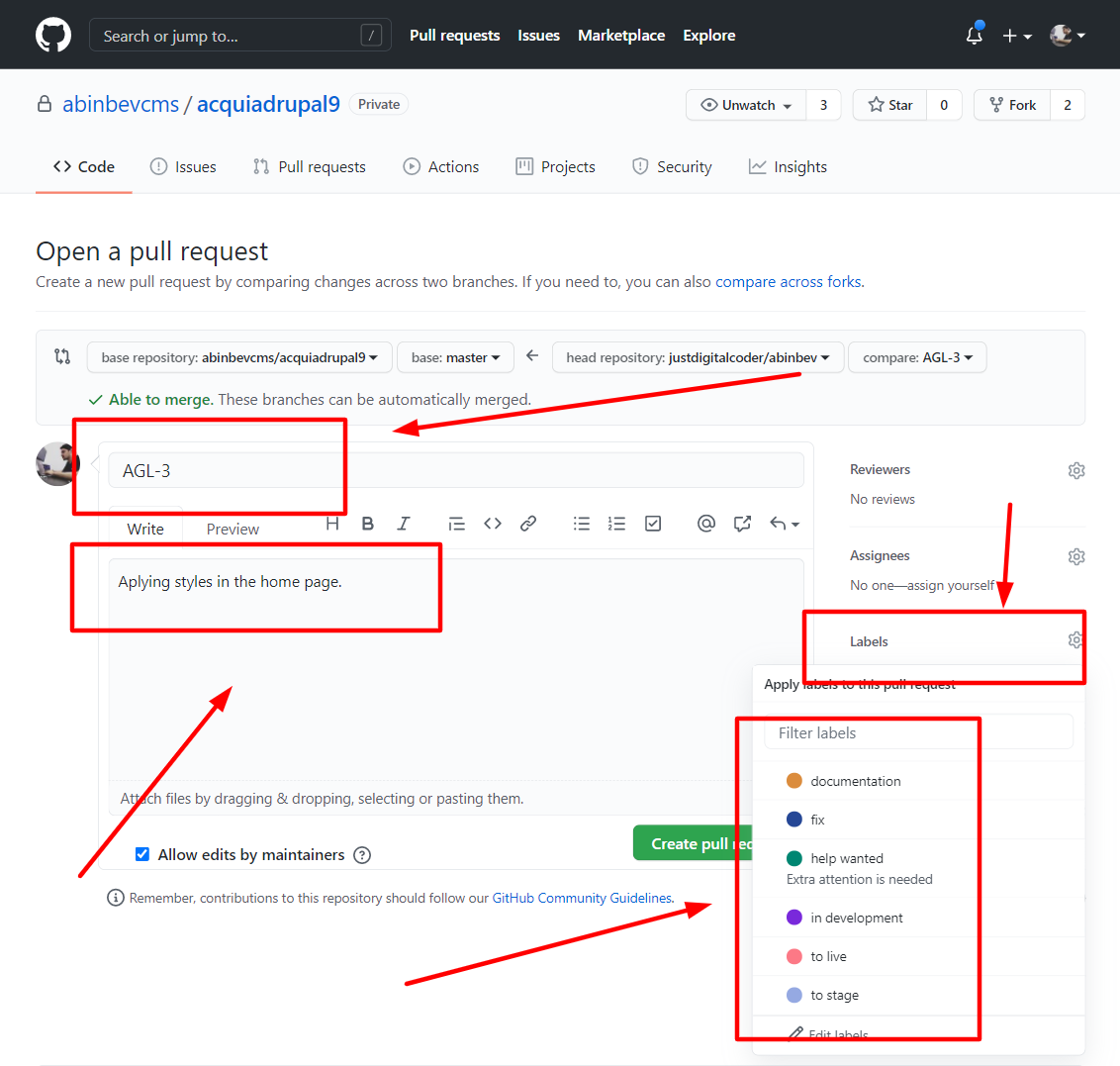Open saved replies dropdown
This screenshot has height=1066, width=1120.
coord(784,524)
